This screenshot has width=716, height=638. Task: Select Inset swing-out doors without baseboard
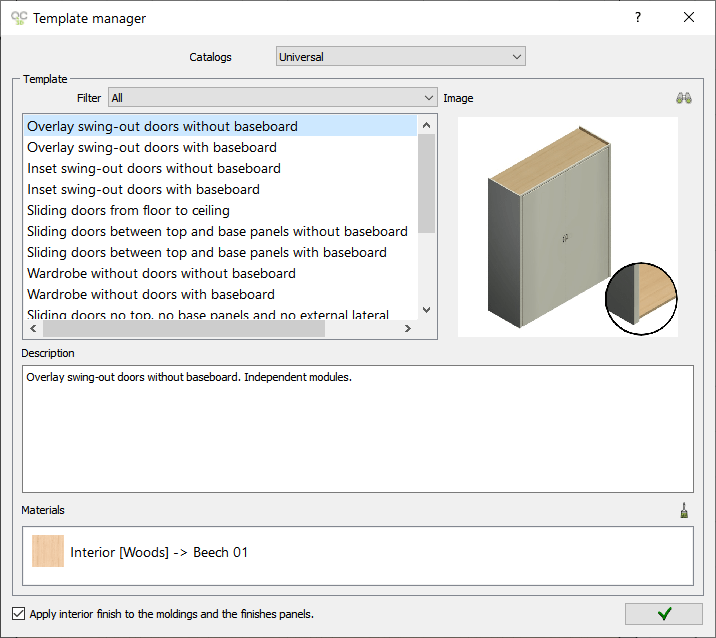coord(220,168)
